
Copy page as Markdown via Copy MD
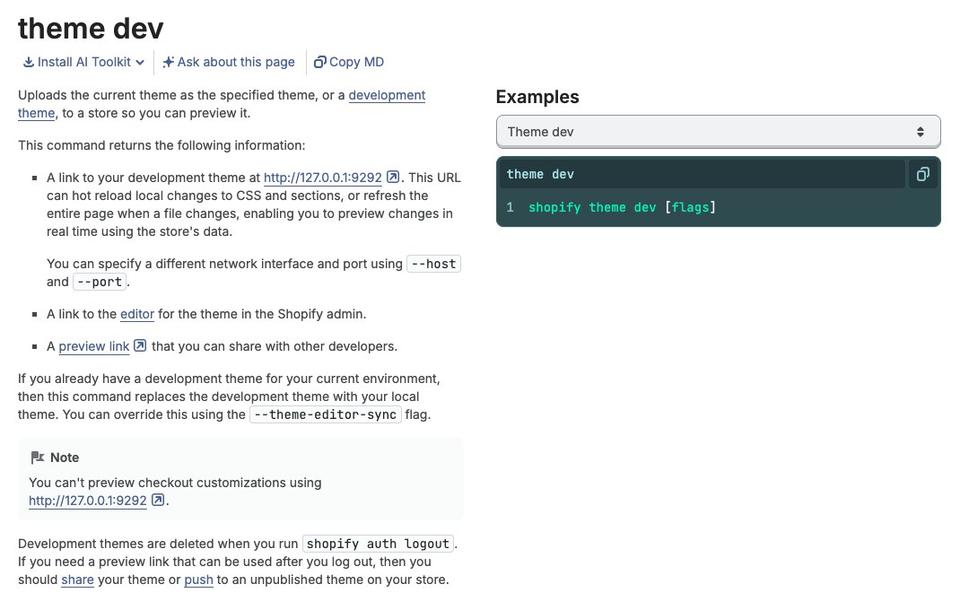click(349, 62)
